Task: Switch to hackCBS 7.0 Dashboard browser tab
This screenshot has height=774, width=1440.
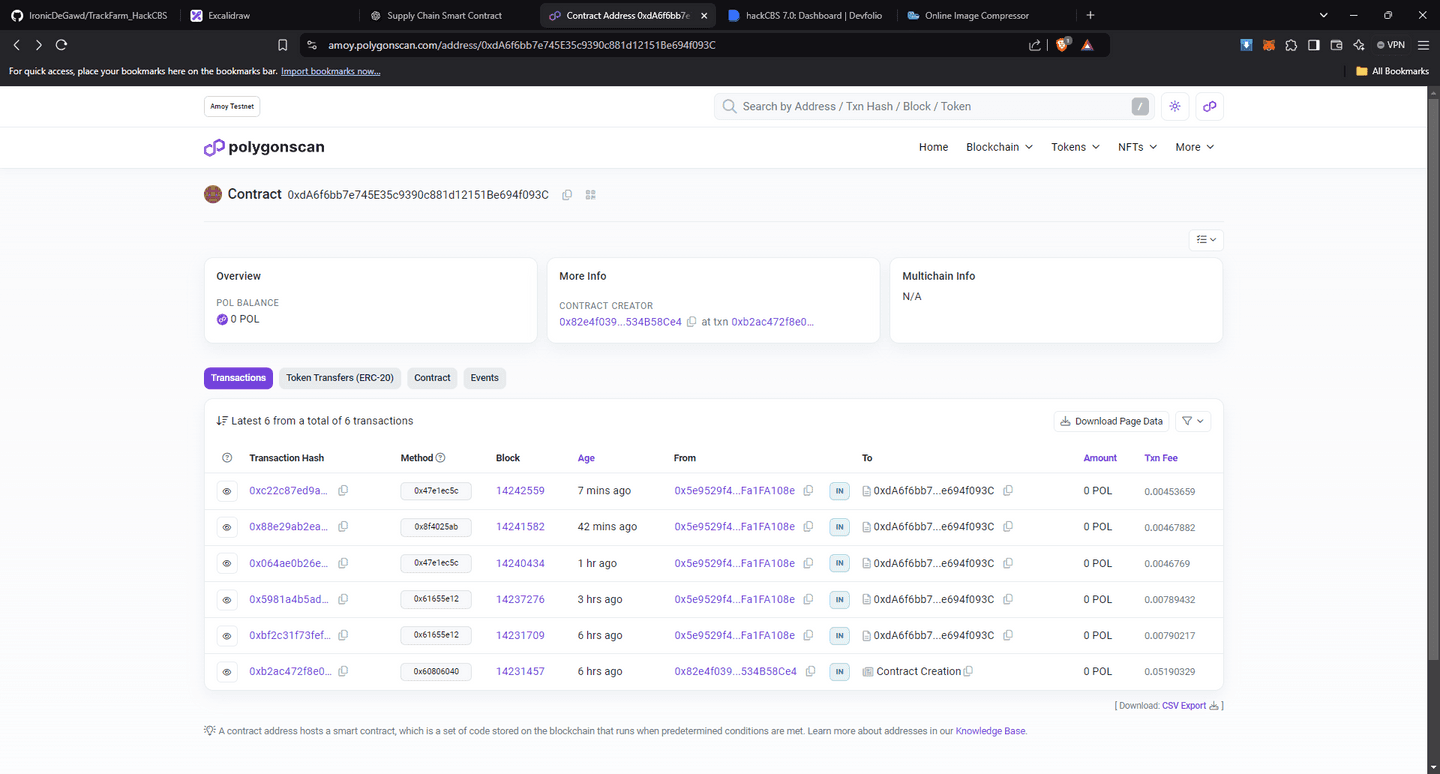Action: pyautogui.click(x=807, y=15)
